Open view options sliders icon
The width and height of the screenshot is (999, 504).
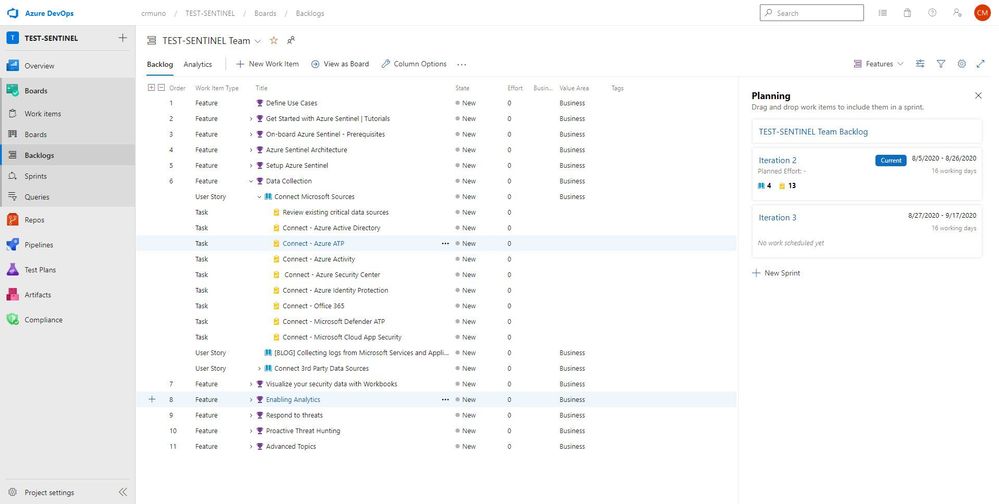click(x=920, y=64)
